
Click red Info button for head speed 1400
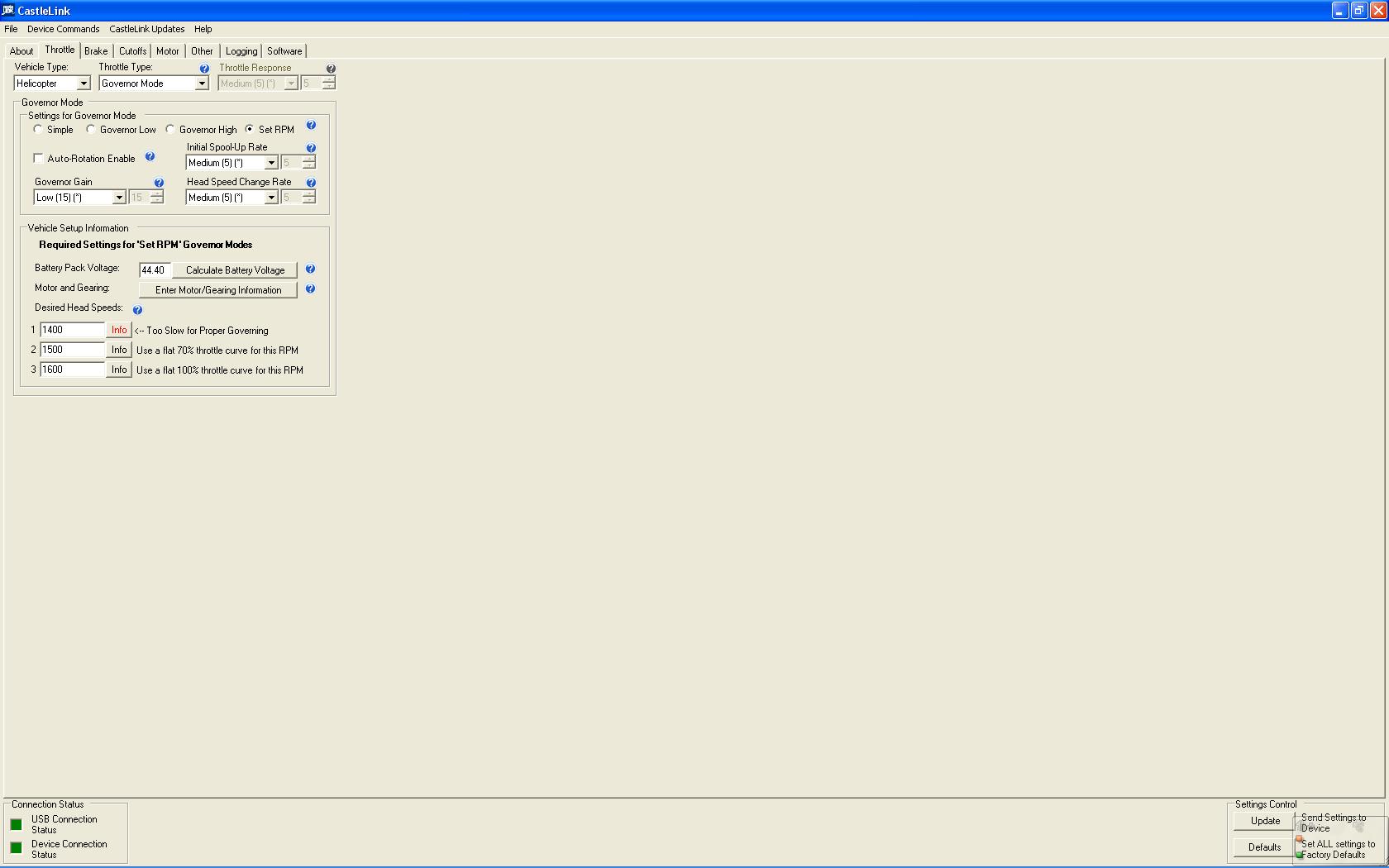point(119,330)
